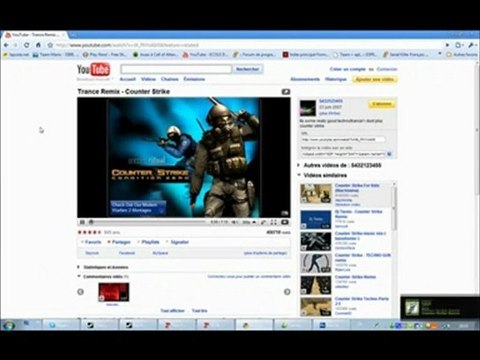
Task: Rate the video using the red stars
Action: click(x=89, y=232)
